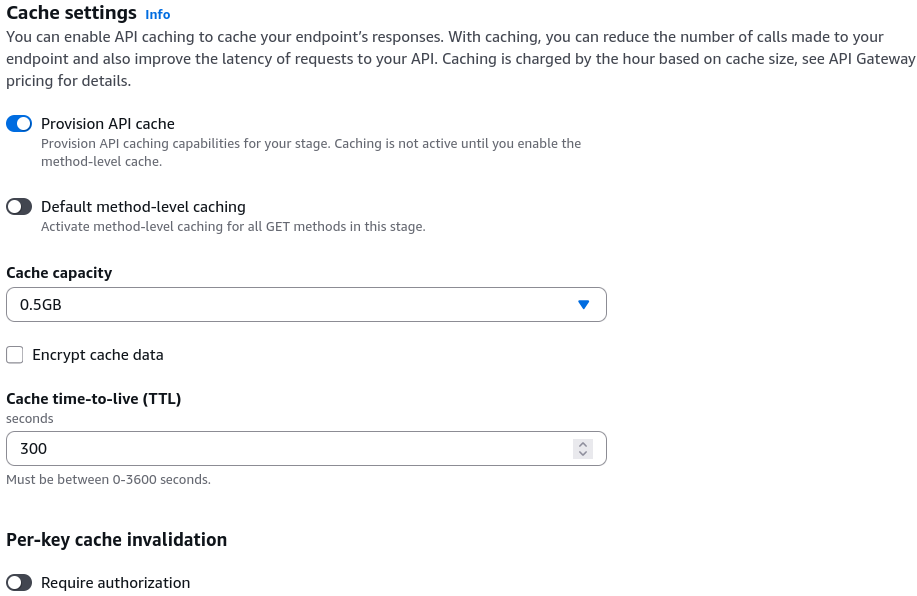Turn off the Provision API cache switch

19,123
